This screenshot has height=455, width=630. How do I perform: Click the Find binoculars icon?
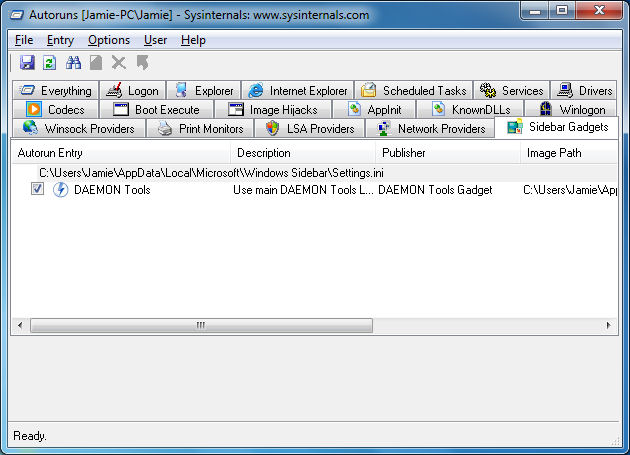coord(73,63)
